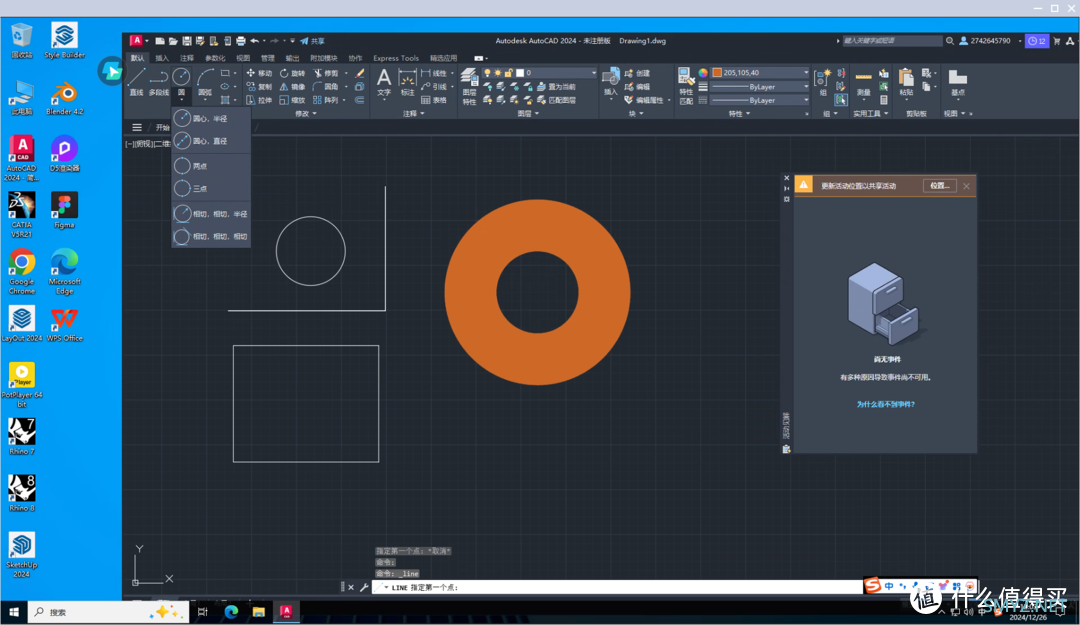Select the 多段线 polyline tool

click(x=159, y=81)
